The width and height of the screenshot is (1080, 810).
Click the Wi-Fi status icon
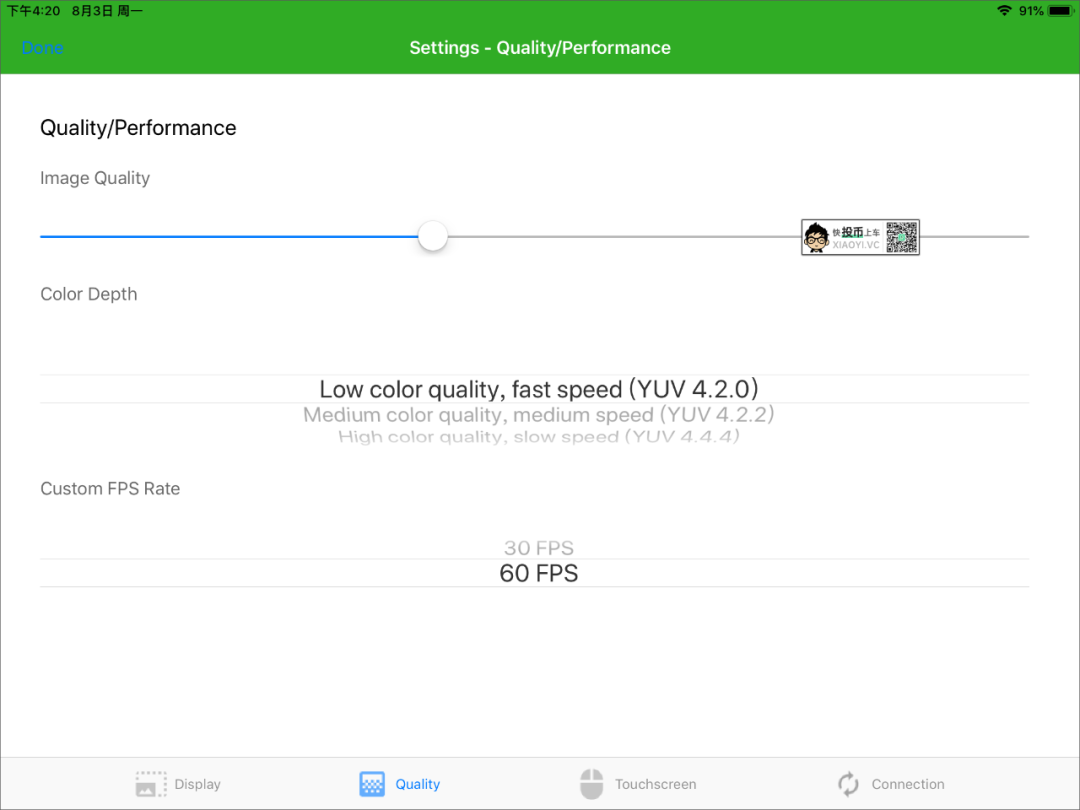pos(1004,10)
